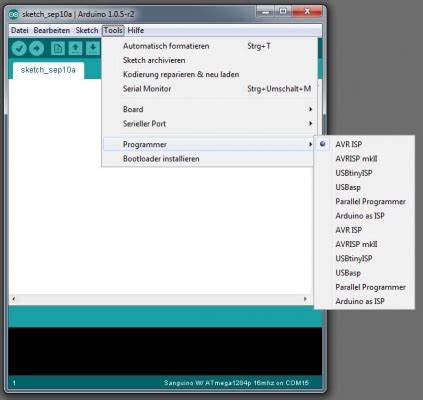Create a new sketch with the page icon
The width and height of the screenshot is (423, 400).
(58, 49)
